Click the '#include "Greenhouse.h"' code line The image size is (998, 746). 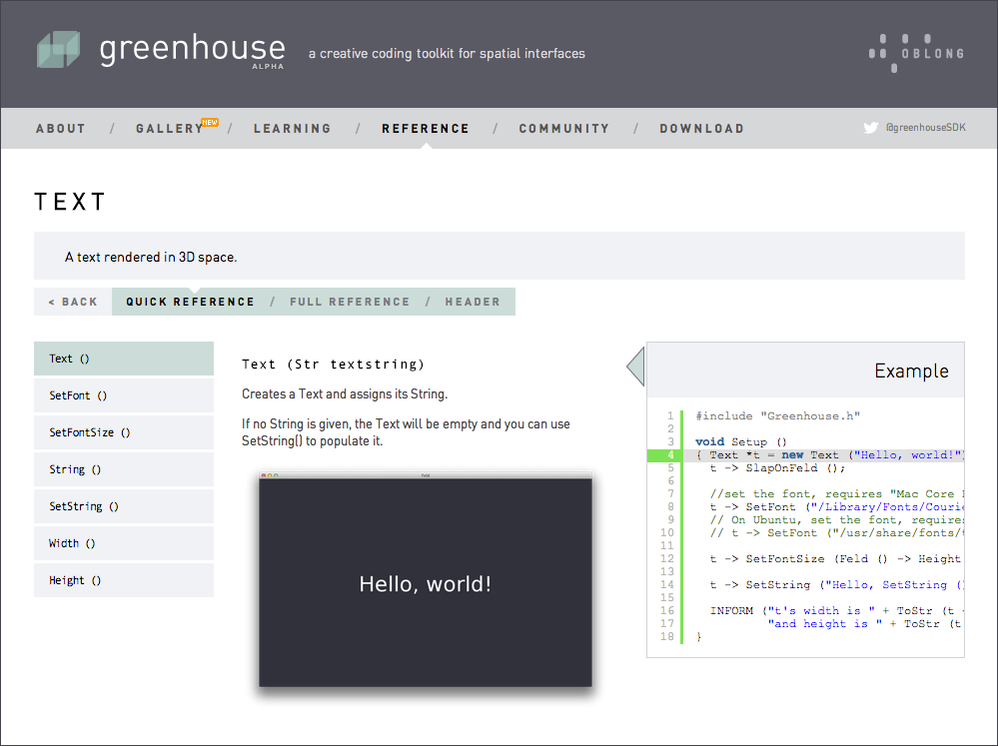(778, 416)
